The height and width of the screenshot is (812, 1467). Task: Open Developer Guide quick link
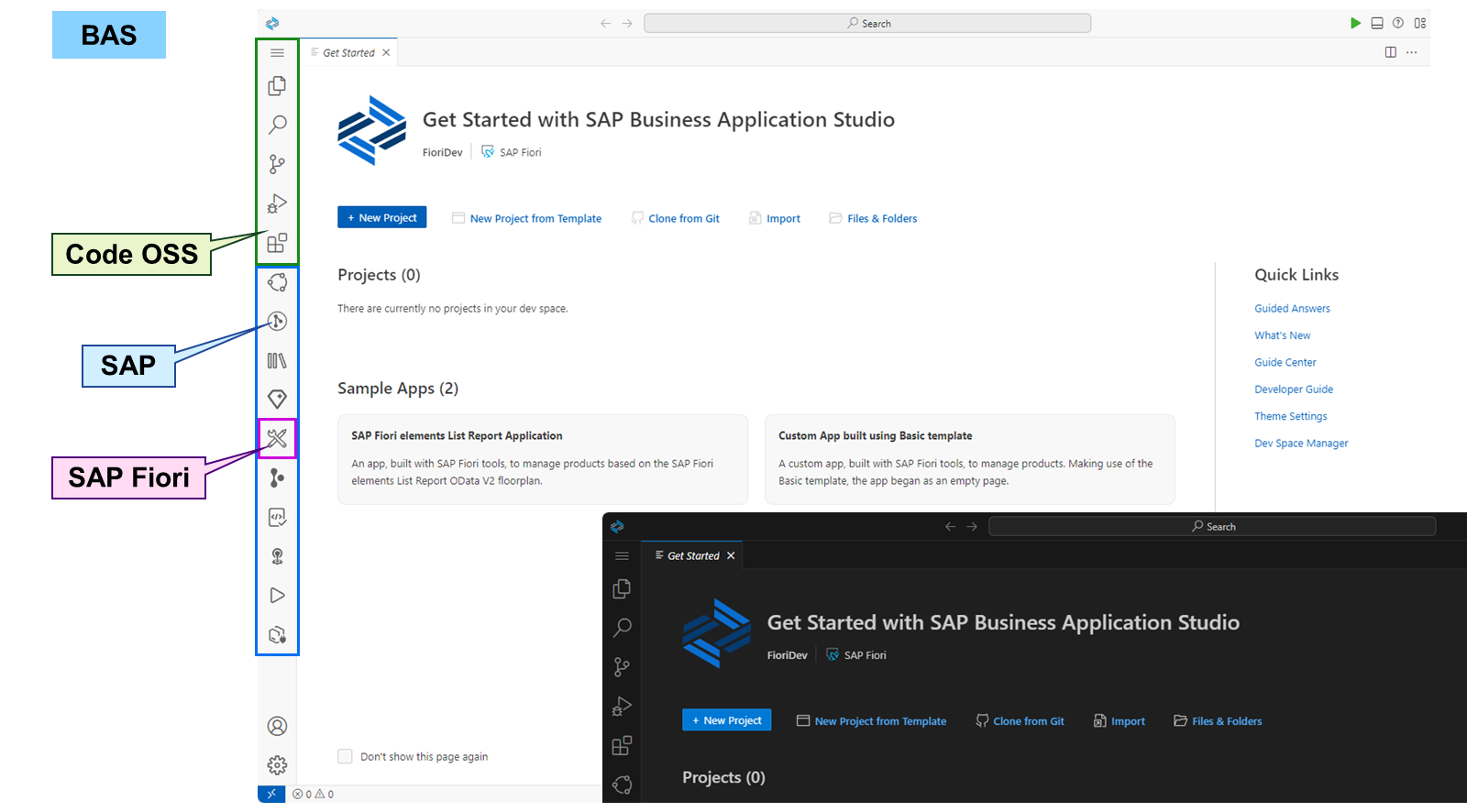coord(1294,390)
